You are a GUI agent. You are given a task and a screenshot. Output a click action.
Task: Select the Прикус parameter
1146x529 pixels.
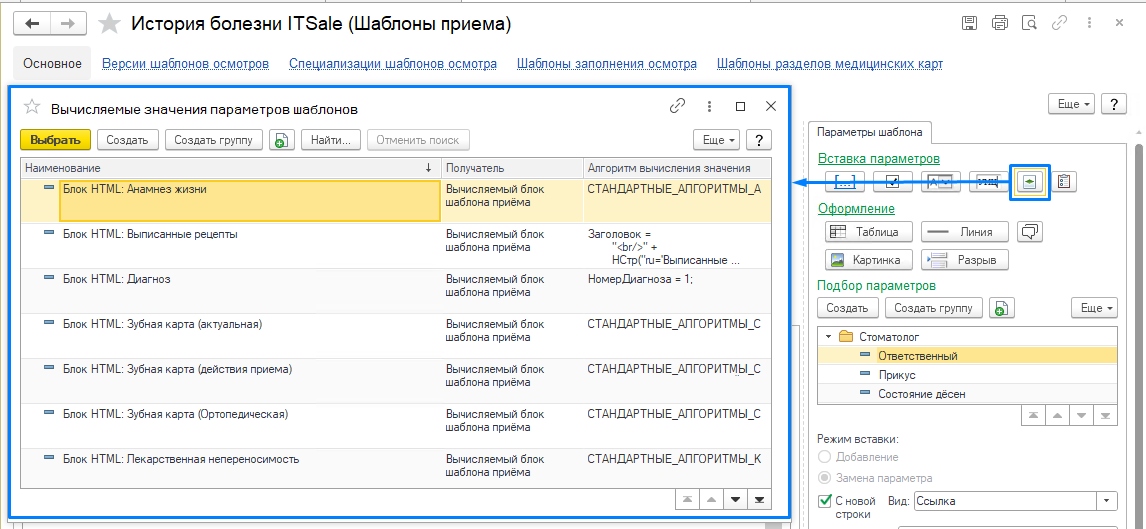coord(967,375)
